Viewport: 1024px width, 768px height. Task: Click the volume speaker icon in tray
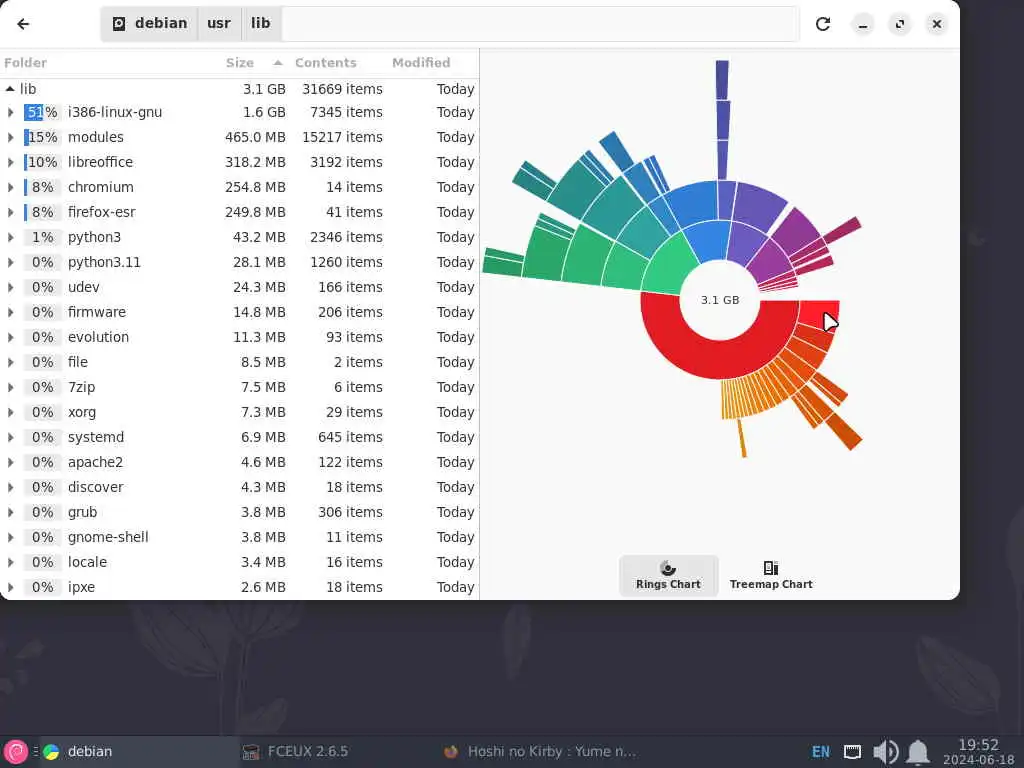point(886,752)
